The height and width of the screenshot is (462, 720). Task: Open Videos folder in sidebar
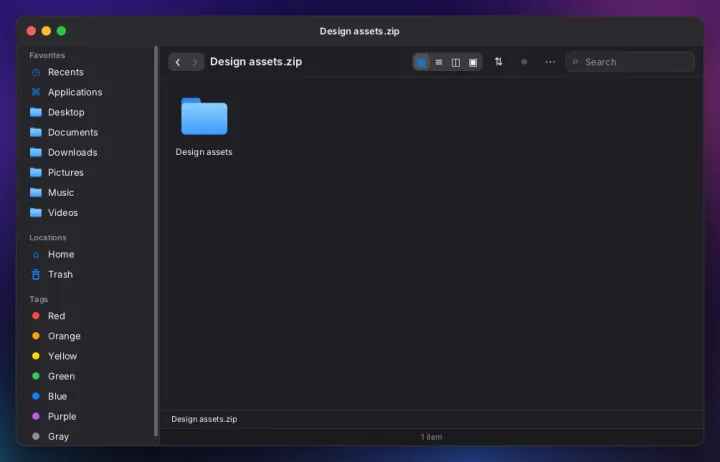click(89, 213)
